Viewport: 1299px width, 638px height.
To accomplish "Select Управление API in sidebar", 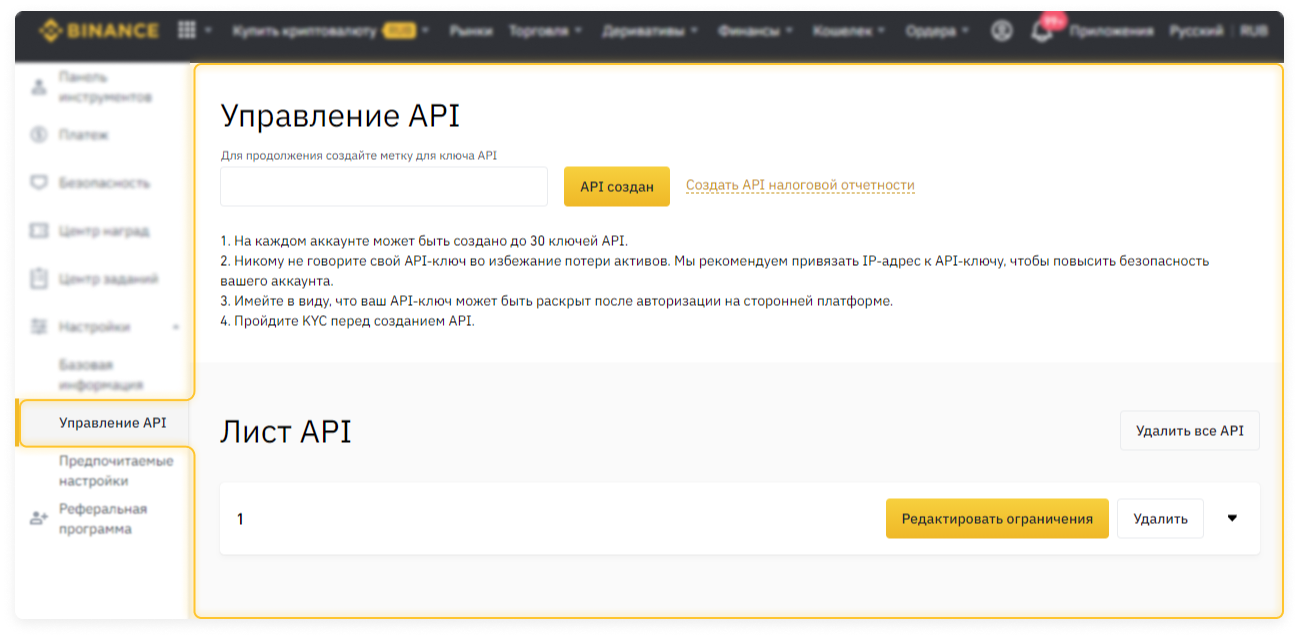I will (104, 423).
